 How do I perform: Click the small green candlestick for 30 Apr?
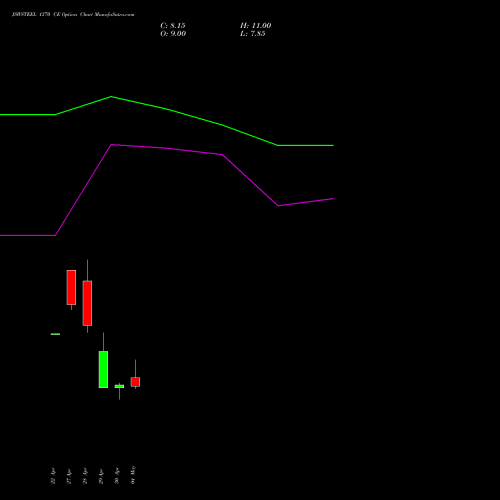click(x=119, y=386)
